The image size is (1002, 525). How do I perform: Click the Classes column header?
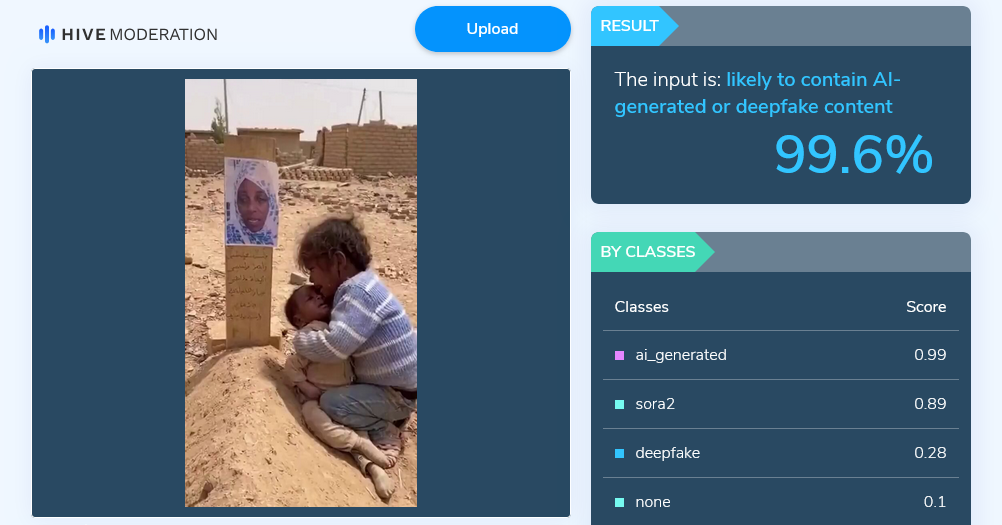click(642, 307)
